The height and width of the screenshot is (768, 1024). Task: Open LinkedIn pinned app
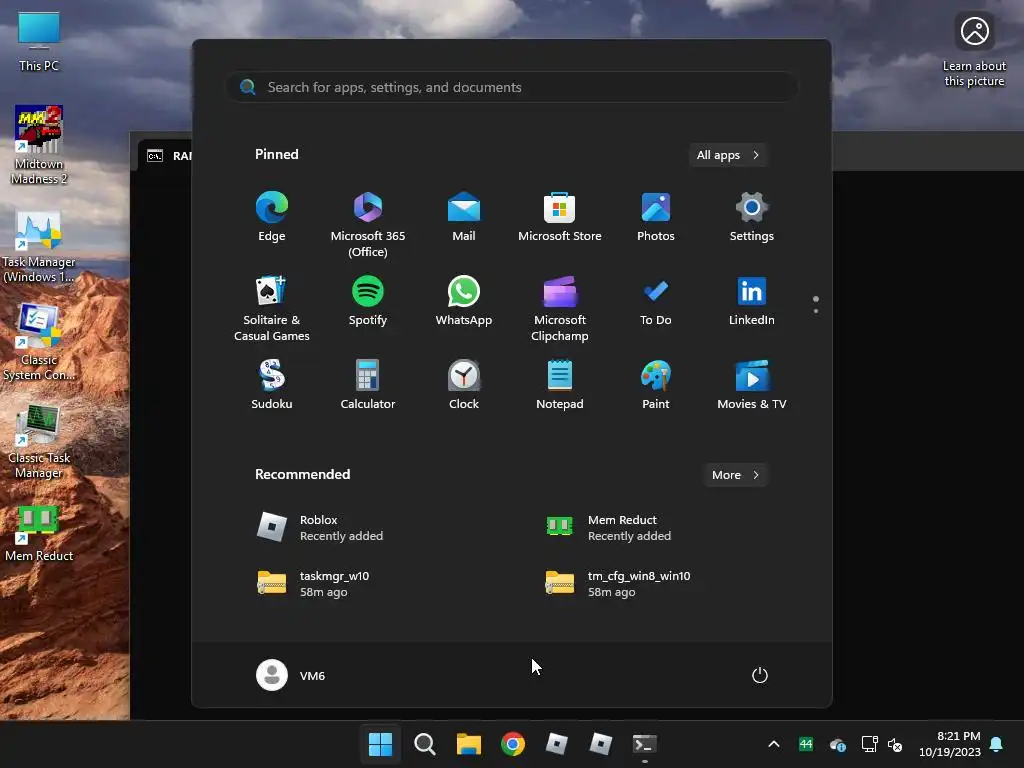[752, 301]
